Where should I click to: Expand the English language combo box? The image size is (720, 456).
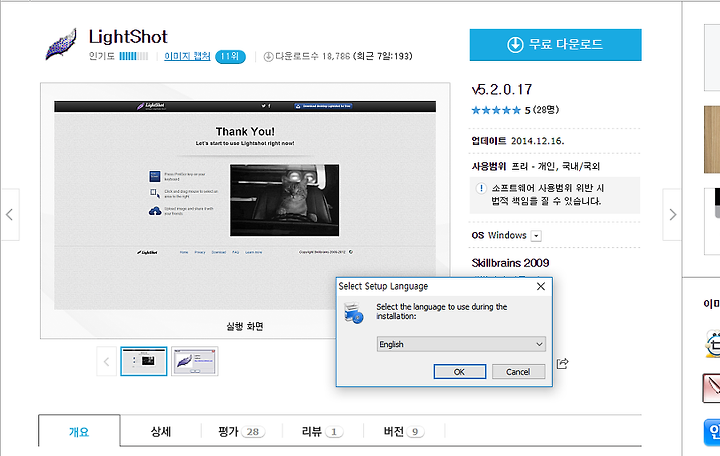461,344
